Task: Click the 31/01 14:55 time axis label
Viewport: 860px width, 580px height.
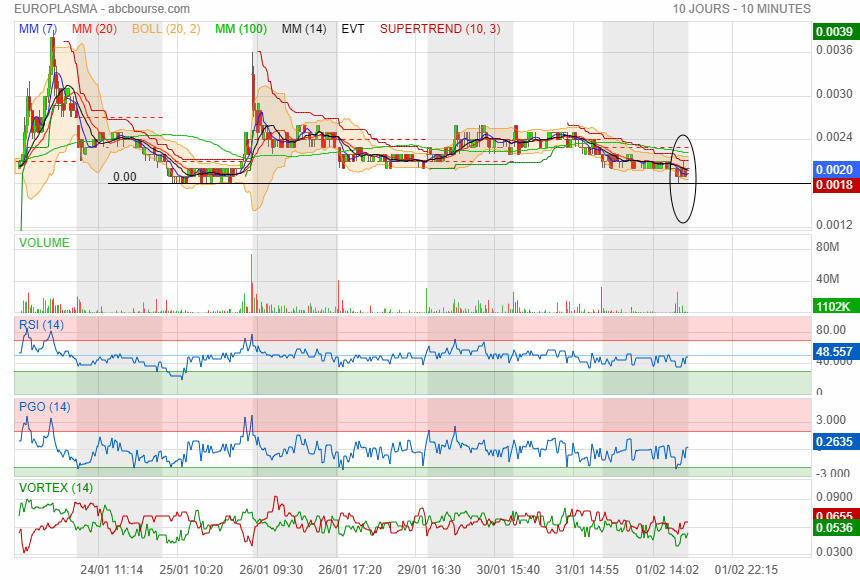Action: [587, 570]
